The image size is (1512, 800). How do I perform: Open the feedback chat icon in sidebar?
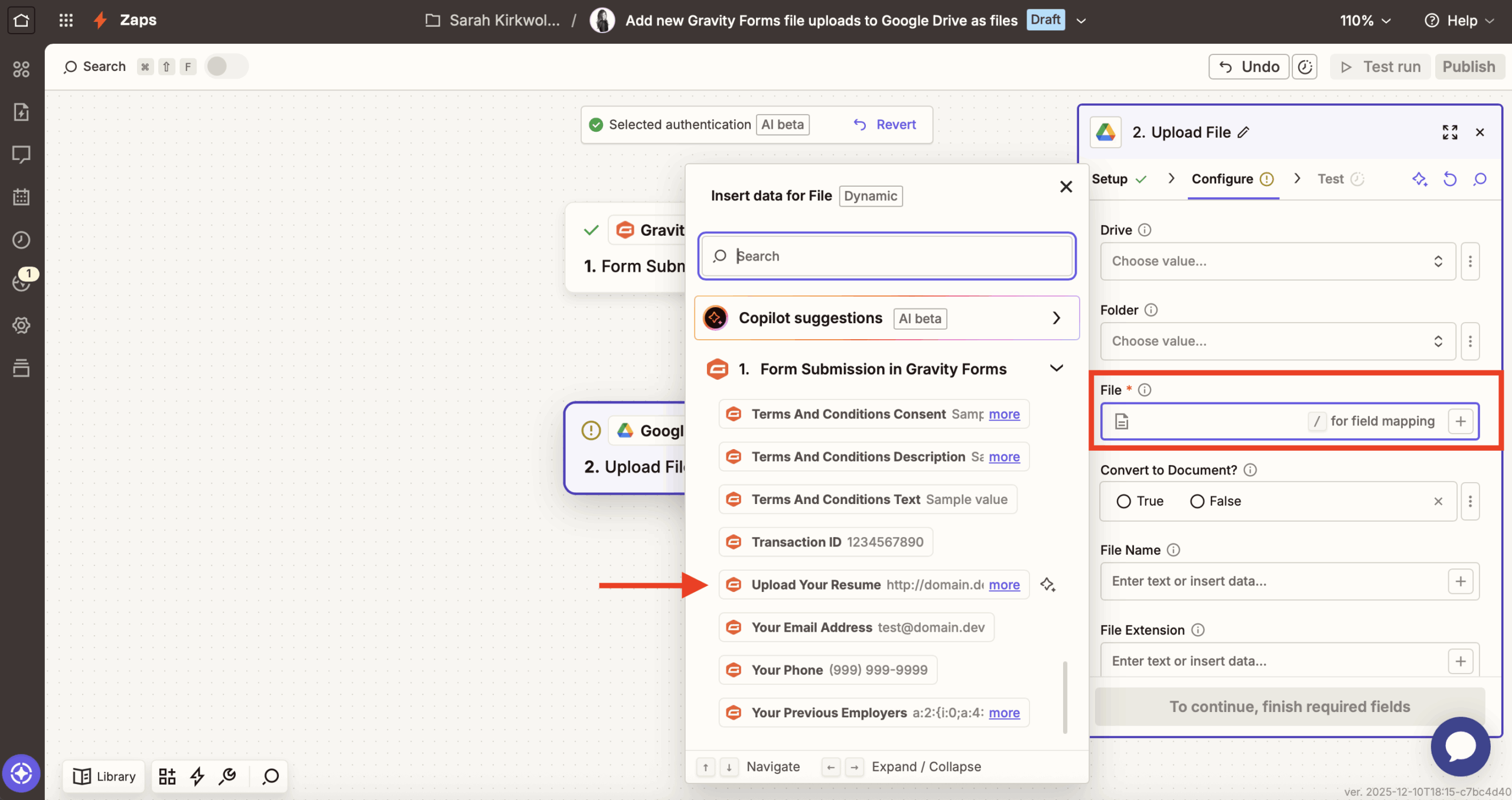tap(21, 154)
